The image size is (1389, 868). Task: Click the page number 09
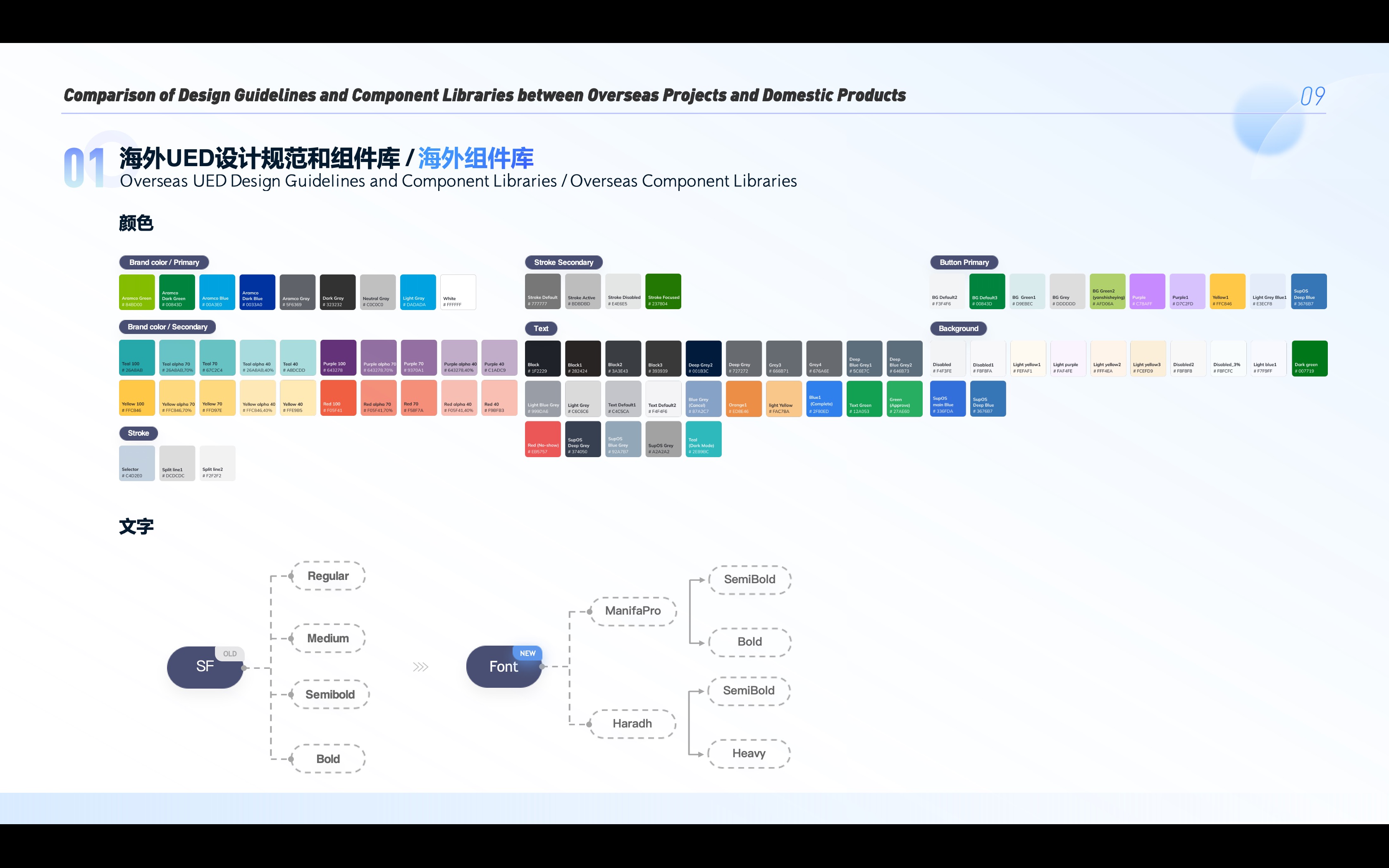click(x=1313, y=96)
